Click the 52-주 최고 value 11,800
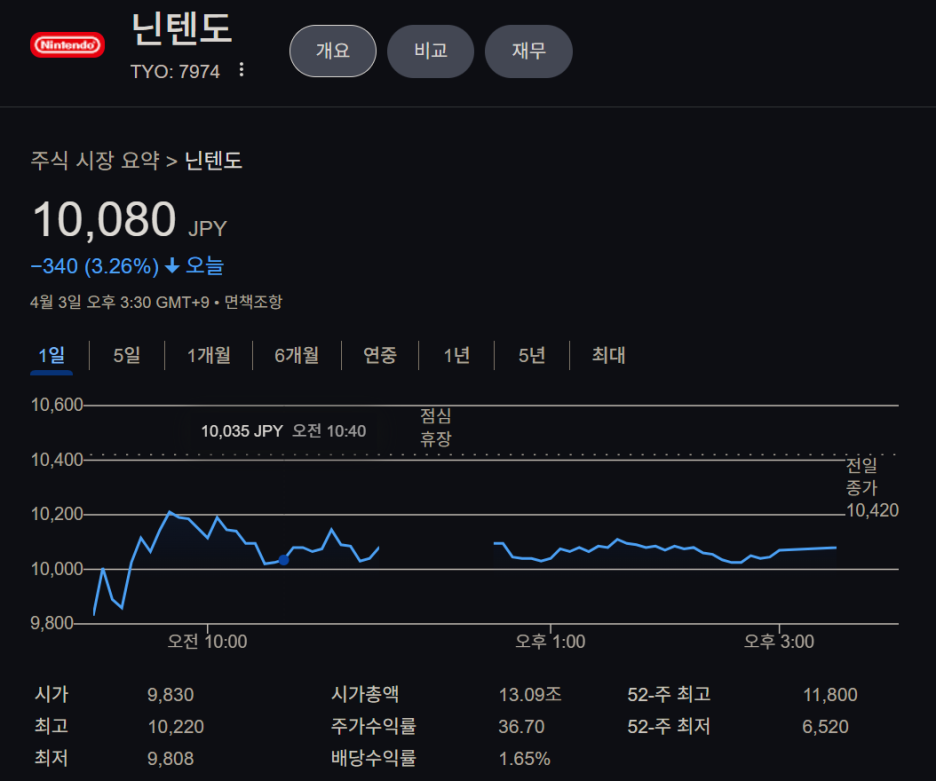The image size is (936, 781). coord(830,694)
